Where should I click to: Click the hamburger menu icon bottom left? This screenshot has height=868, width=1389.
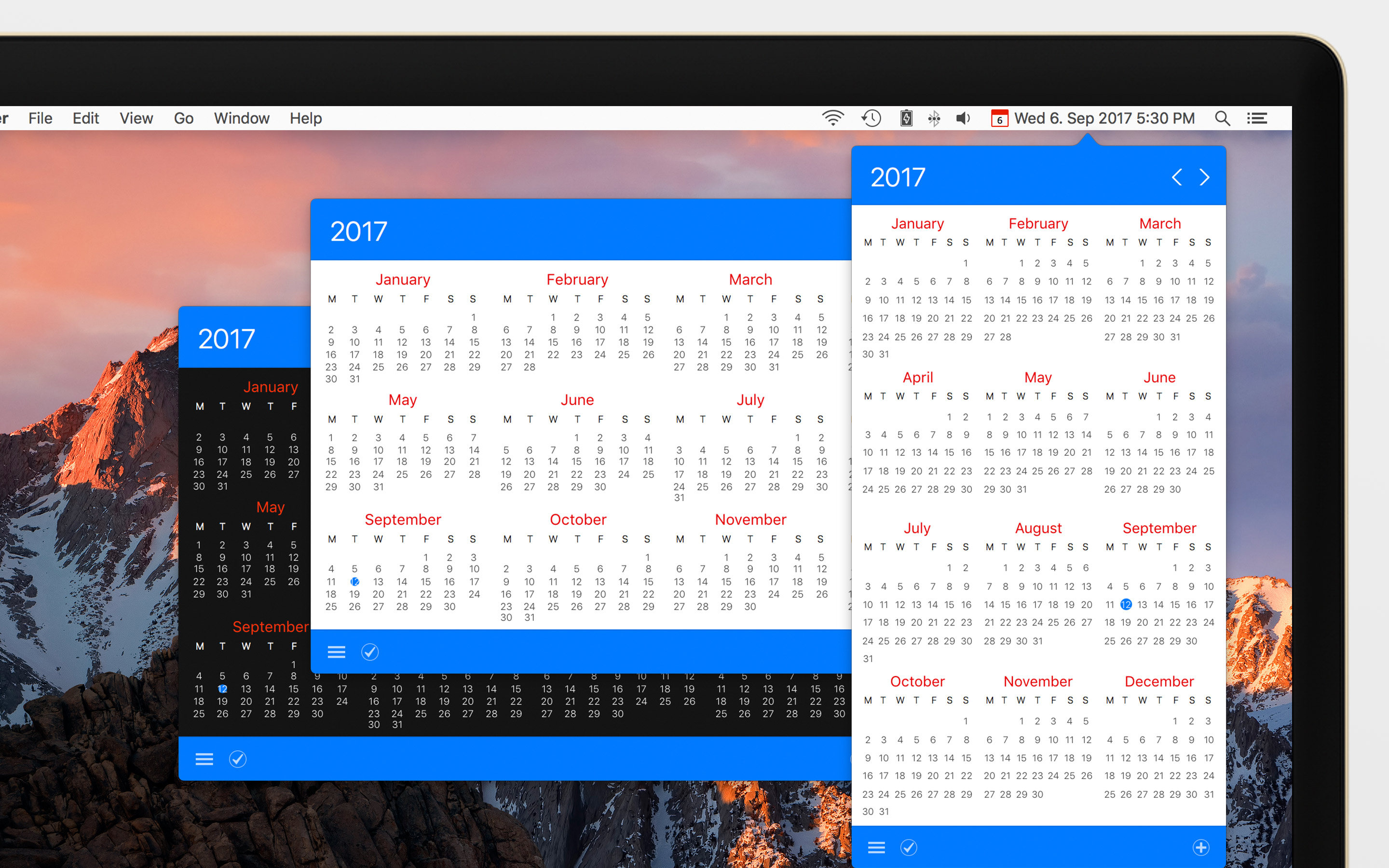pyautogui.click(x=203, y=759)
